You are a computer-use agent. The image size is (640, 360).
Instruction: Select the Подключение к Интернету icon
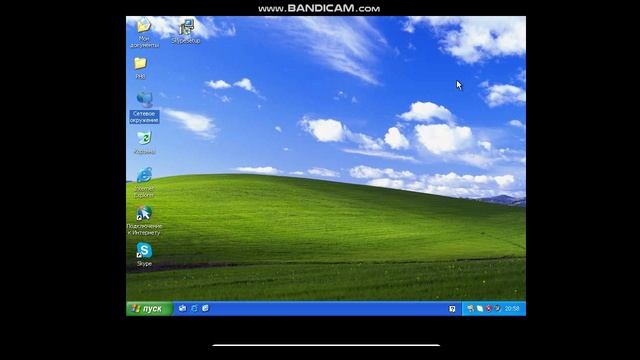(x=144, y=220)
